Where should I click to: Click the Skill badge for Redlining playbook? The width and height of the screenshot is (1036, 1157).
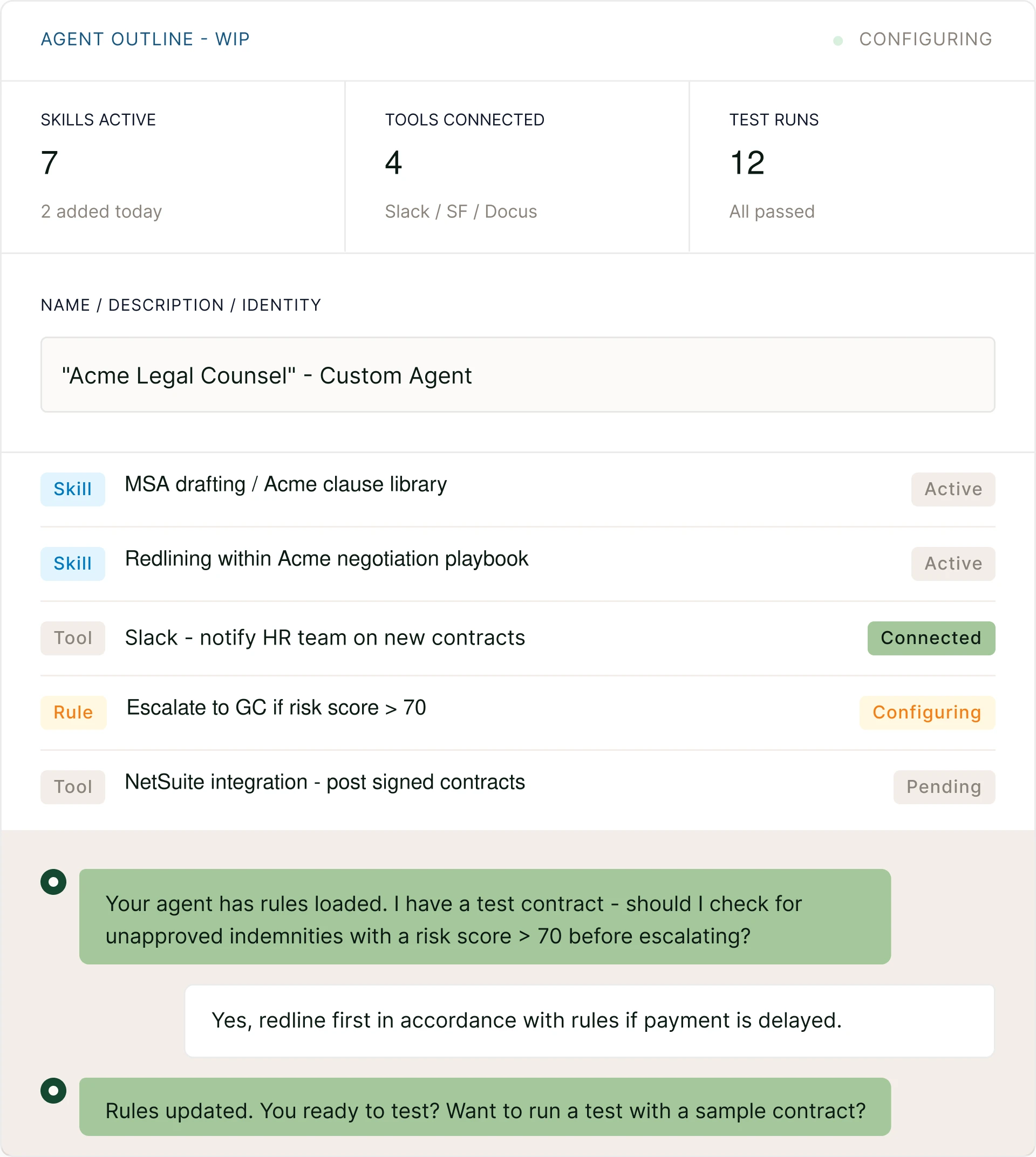coord(72,564)
